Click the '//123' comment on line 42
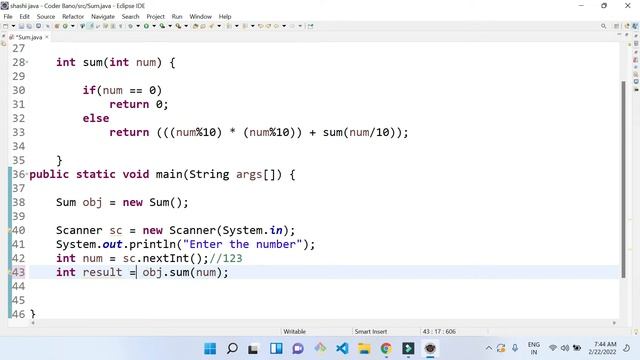 click(x=226, y=258)
